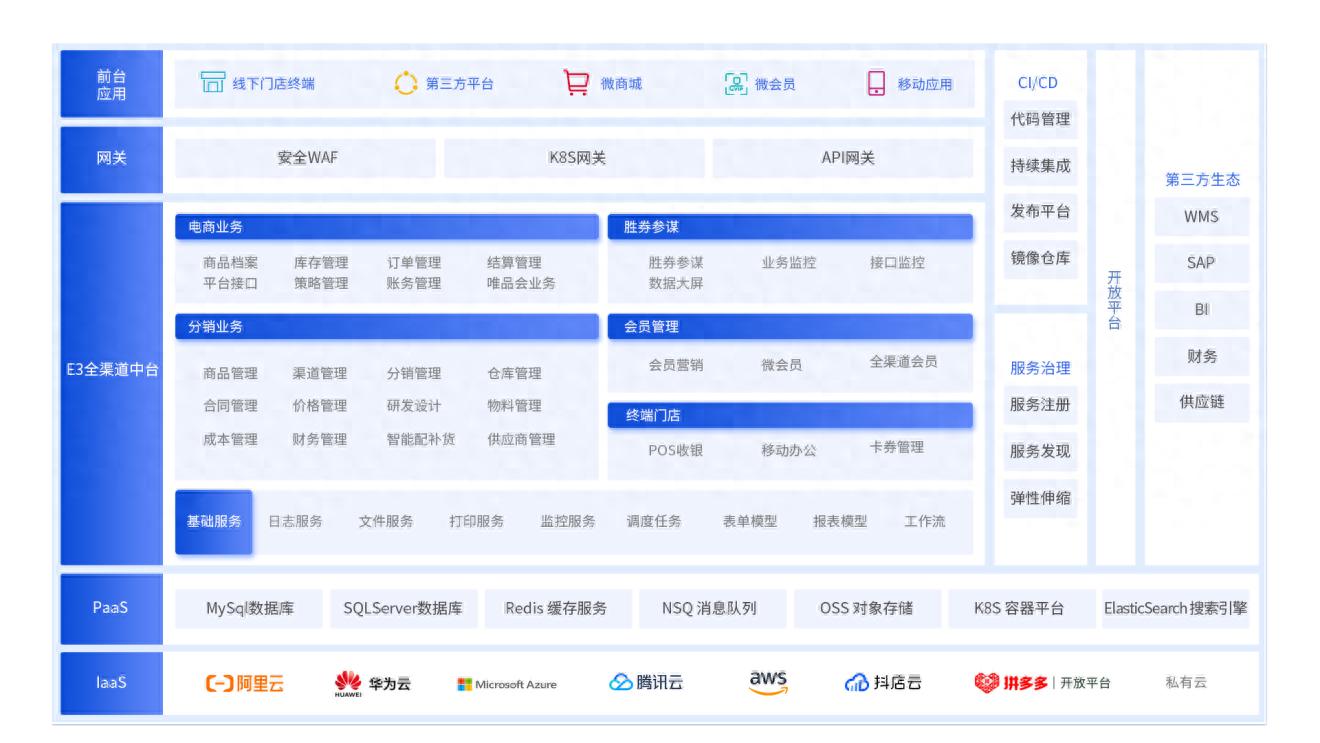The image size is (1320, 743).
Task: Click the WMS ecosystem box
Action: coord(1201,217)
